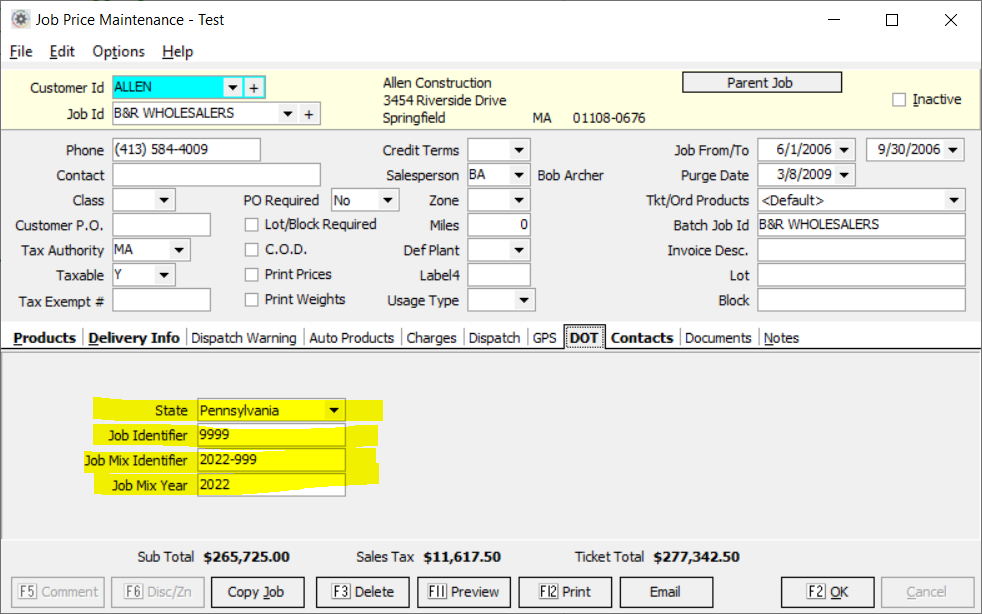Click the app gear icon in title bar

tap(19, 19)
